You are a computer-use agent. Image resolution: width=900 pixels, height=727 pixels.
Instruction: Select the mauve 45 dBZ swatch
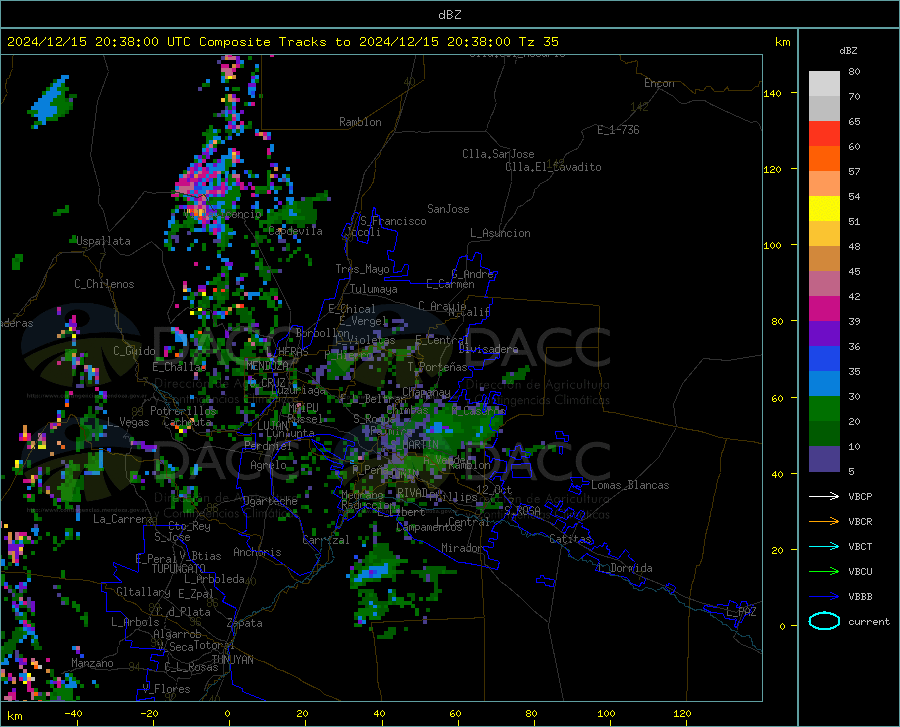pos(824,284)
